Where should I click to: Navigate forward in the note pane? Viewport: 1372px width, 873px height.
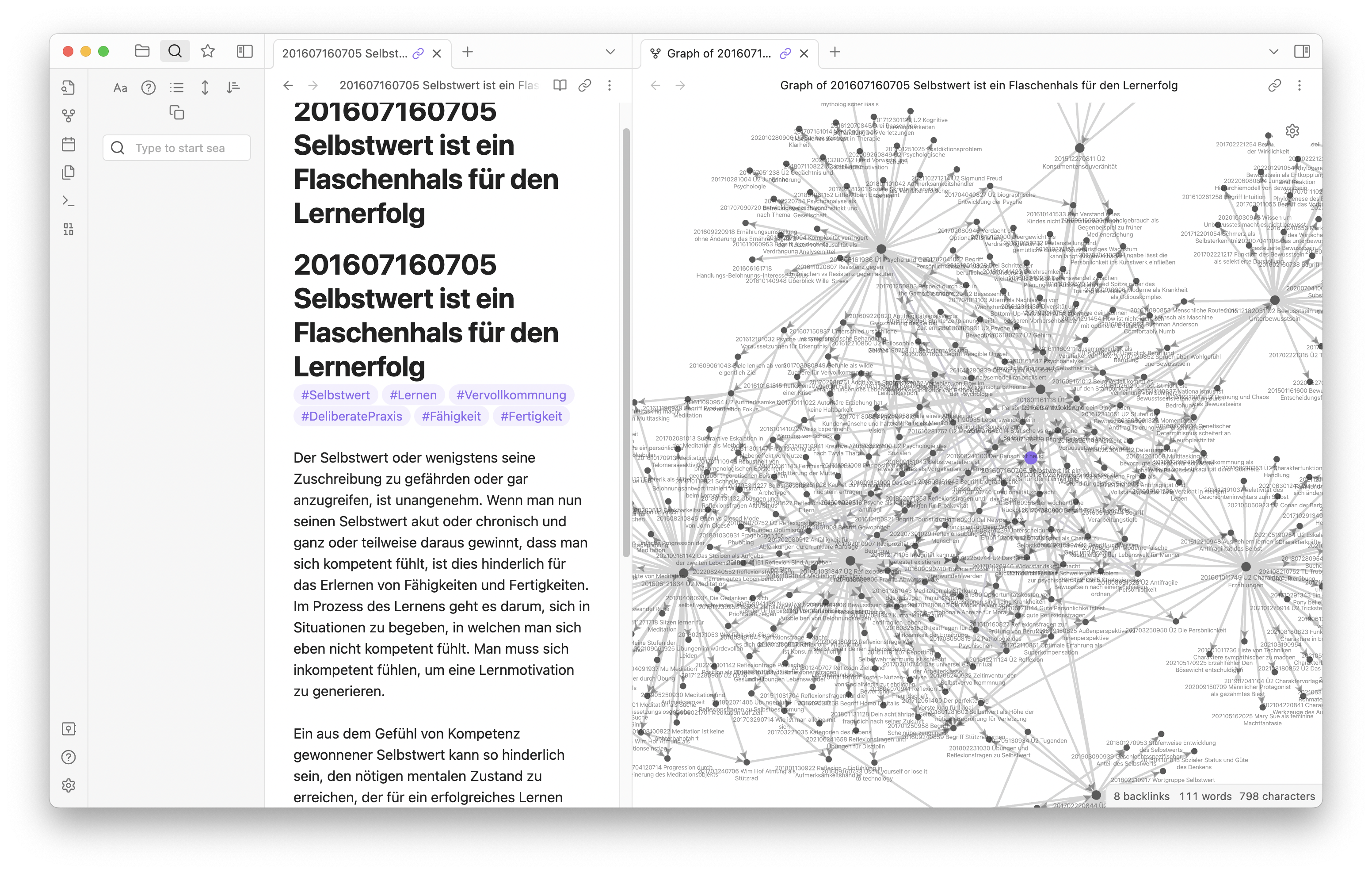pos(313,85)
